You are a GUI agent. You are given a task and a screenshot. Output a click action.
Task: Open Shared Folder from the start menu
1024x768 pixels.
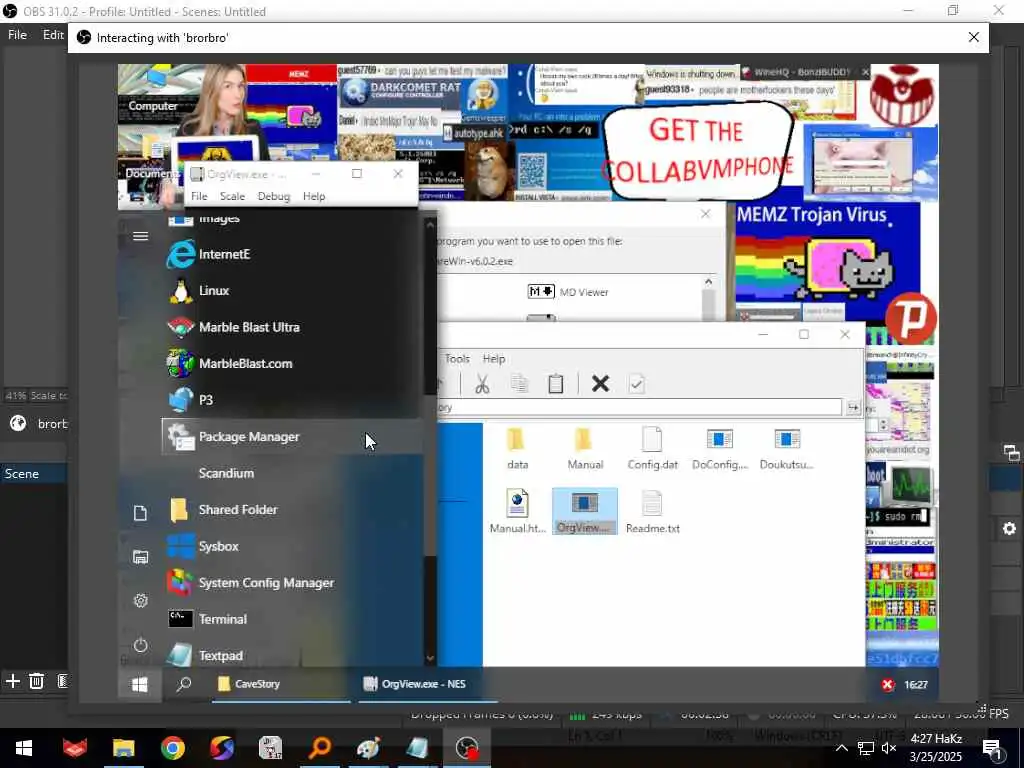pyautogui.click(x=293, y=509)
